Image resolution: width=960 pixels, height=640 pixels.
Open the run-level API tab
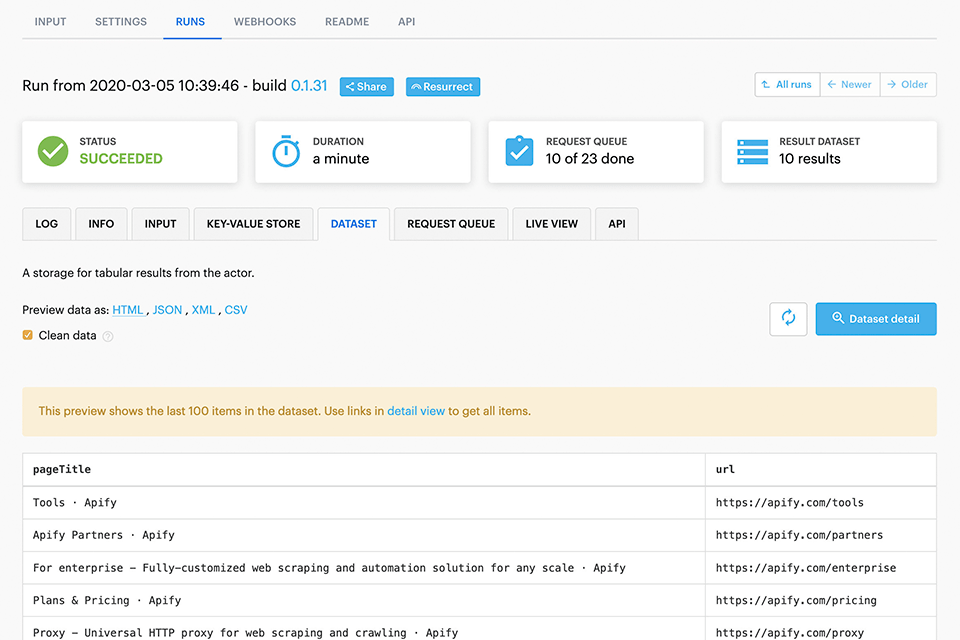pyautogui.click(x=617, y=224)
